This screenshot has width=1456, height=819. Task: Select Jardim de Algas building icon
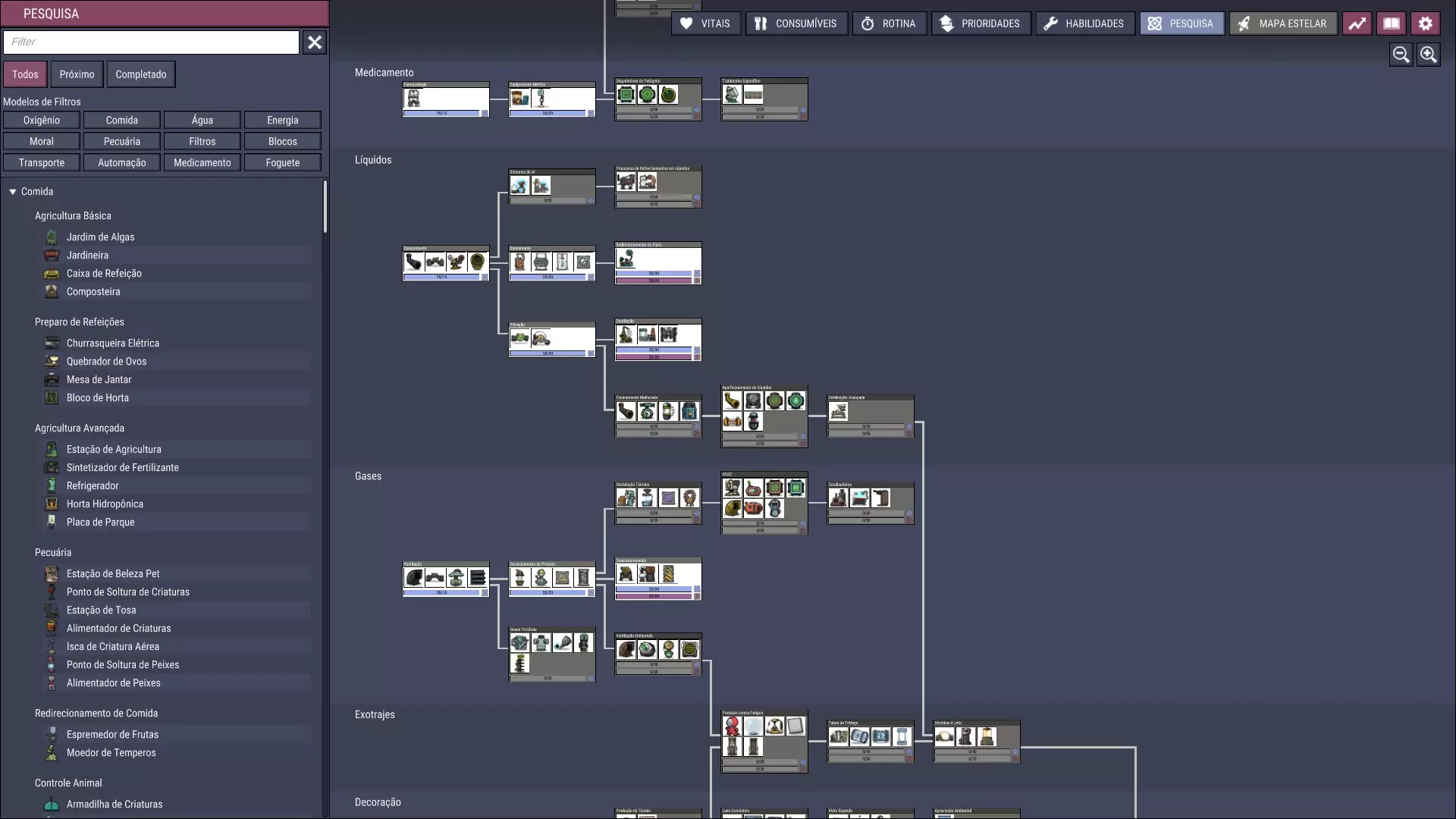pyautogui.click(x=52, y=237)
